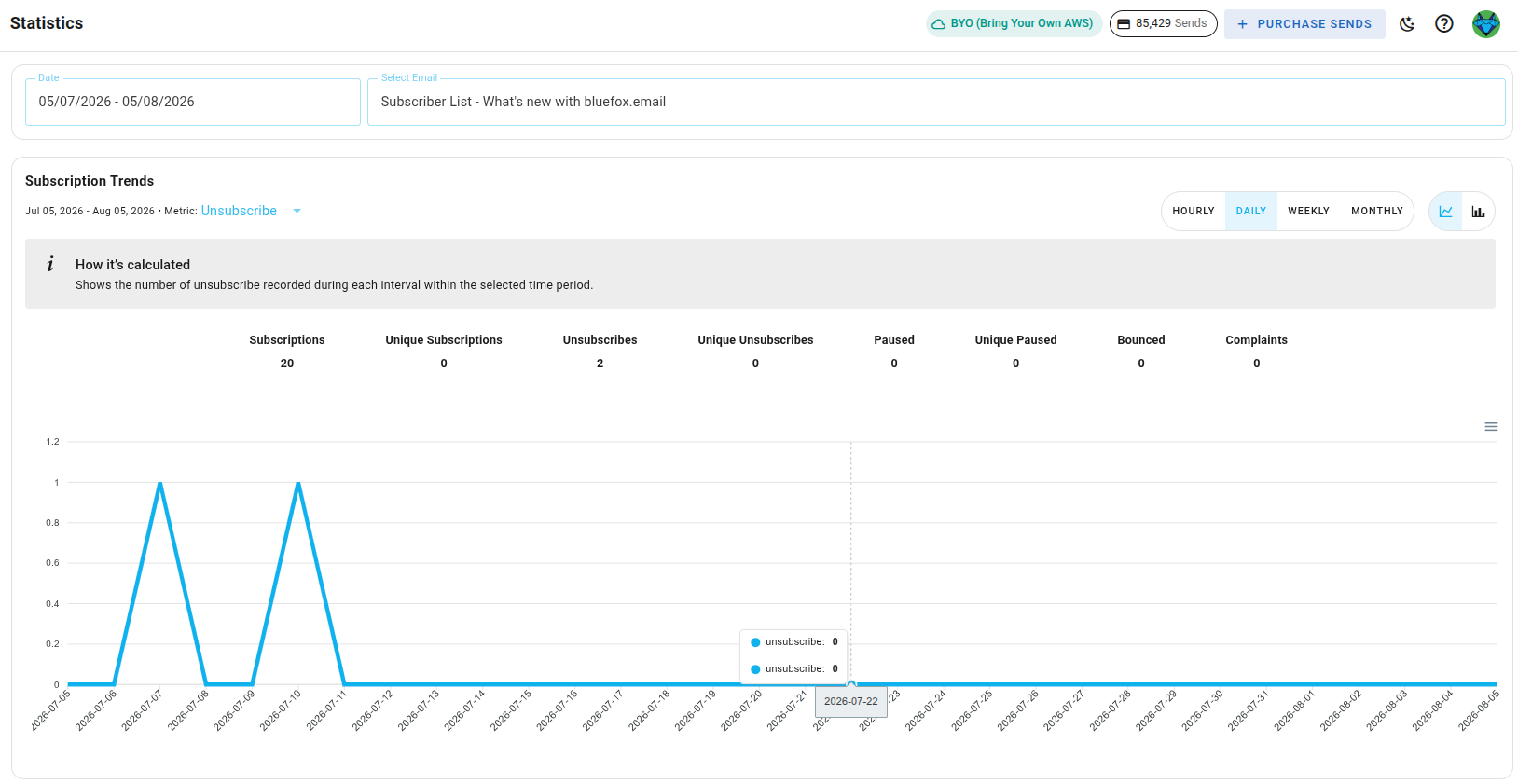The image size is (1518, 784).
Task: Click the plus icon in Purchase Sends
Action: (1242, 24)
